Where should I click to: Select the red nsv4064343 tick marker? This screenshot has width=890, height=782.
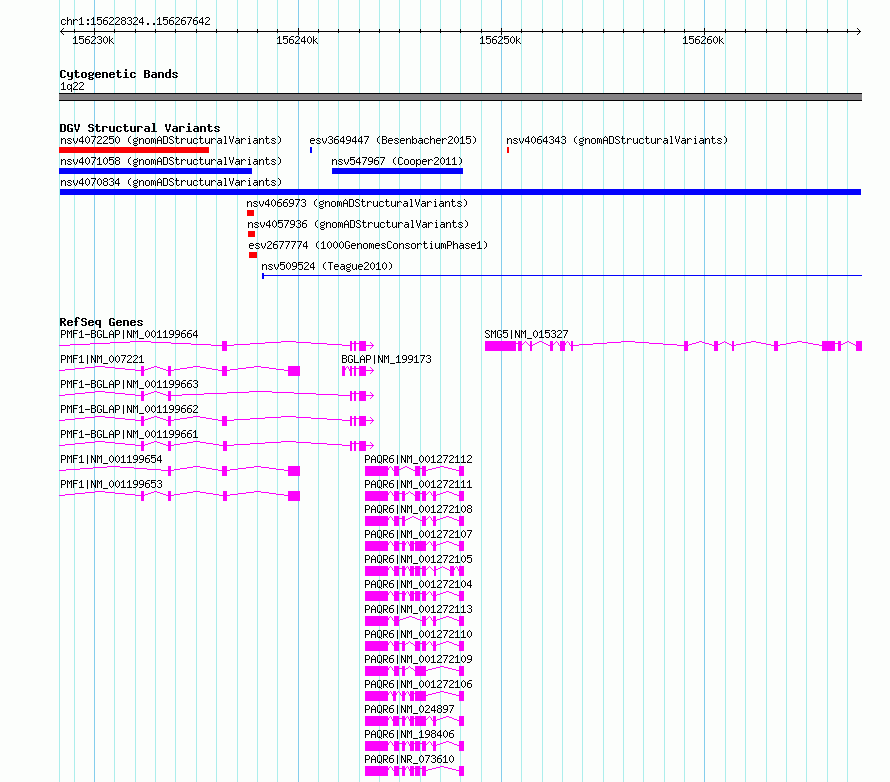[508, 150]
